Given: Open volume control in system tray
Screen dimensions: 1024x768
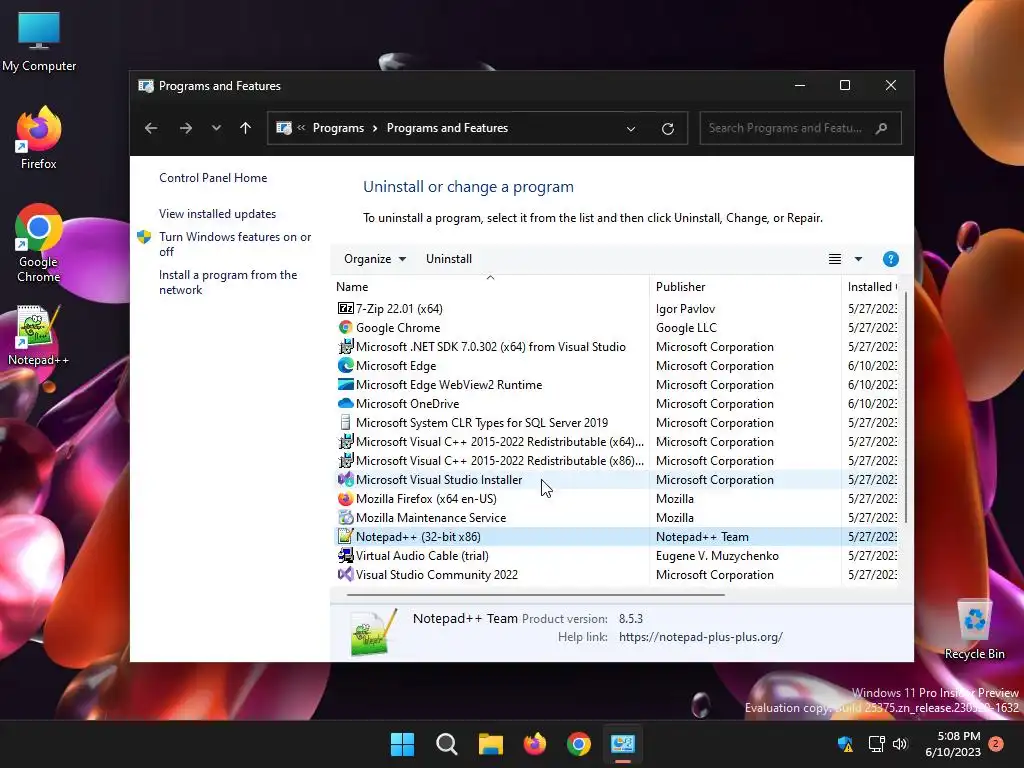Looking at the screenshot, I should (900, 744).
